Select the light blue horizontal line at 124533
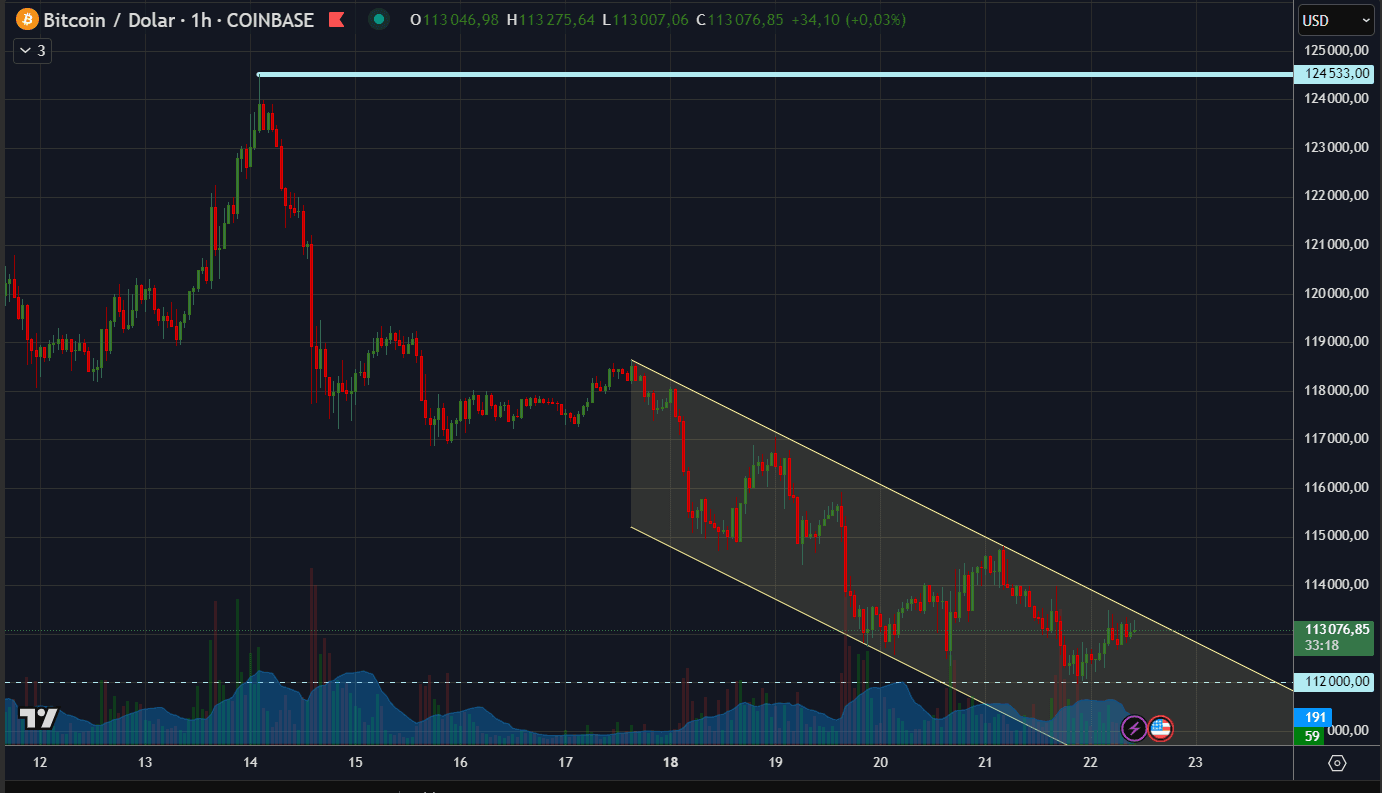Image resolution: width=1382 pixels, height=793 pixels. (x=775, y=74)
